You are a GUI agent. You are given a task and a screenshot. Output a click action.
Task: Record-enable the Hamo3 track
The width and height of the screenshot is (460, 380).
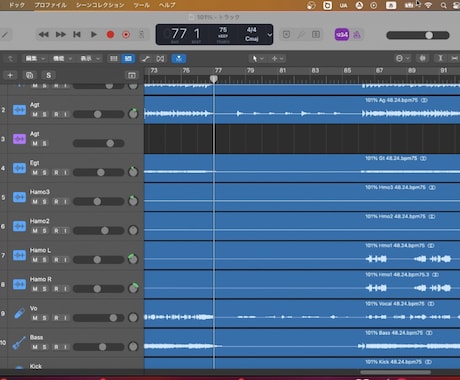point(56,201)
